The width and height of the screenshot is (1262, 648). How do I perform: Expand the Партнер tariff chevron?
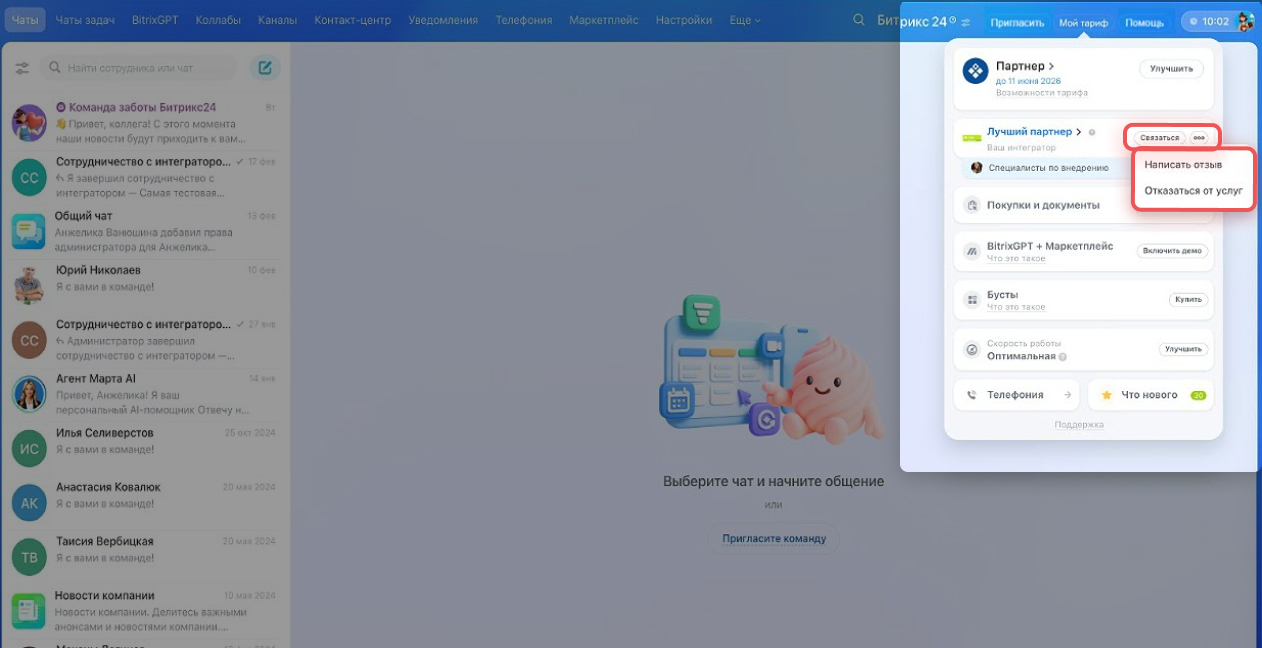point(1052,66)
